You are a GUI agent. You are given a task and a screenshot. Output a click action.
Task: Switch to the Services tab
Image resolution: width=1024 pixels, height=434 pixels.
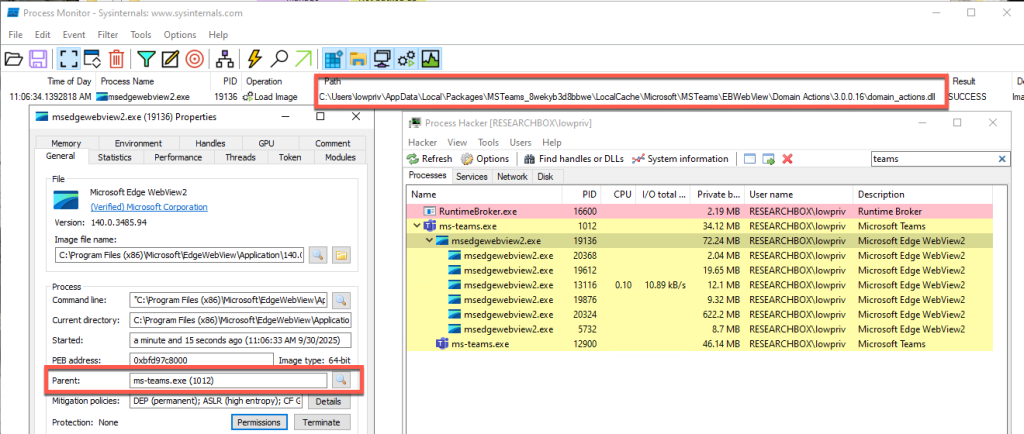(472, 176)
